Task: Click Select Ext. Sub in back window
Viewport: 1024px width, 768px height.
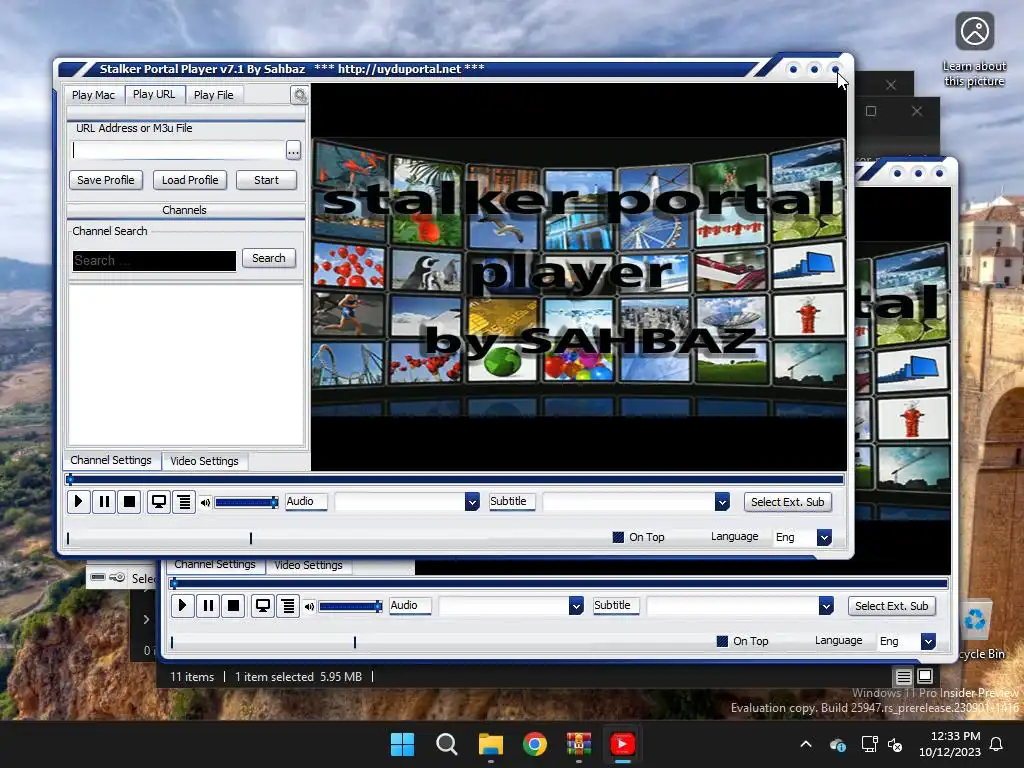Action: 891,605
